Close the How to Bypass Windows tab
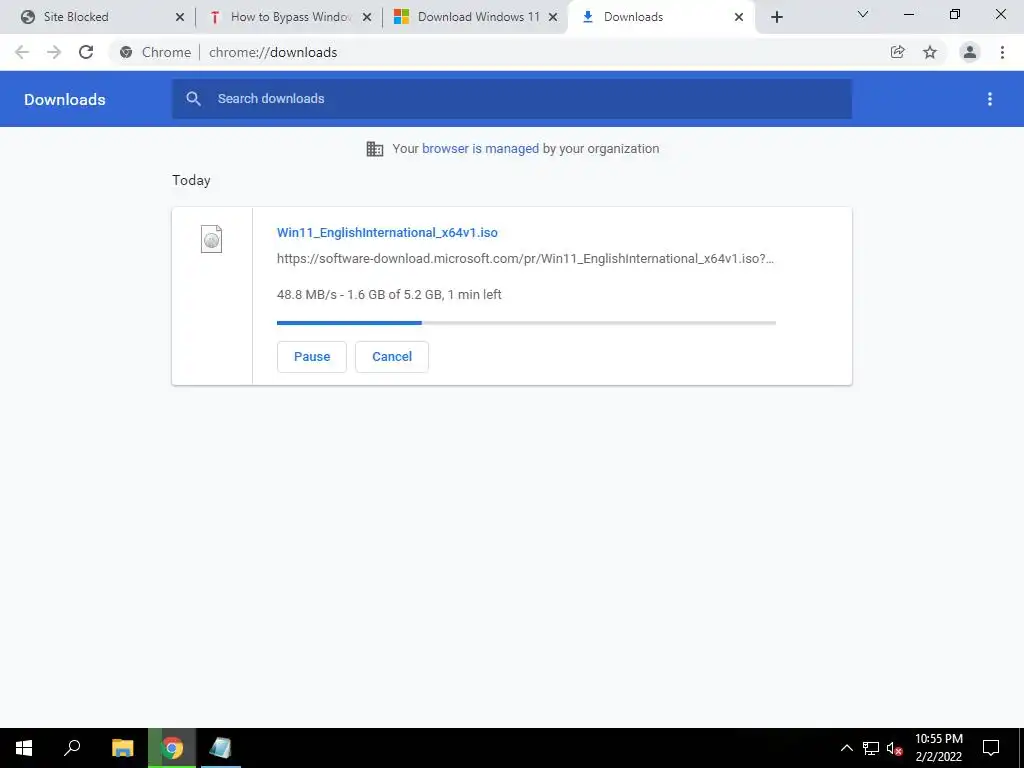 coord(367,17)
